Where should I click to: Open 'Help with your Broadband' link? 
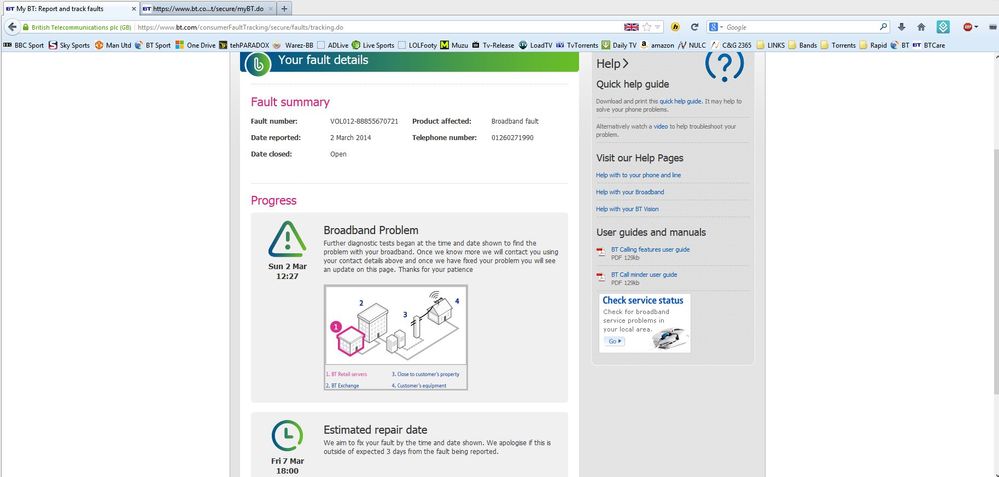(x=630, y=192)
